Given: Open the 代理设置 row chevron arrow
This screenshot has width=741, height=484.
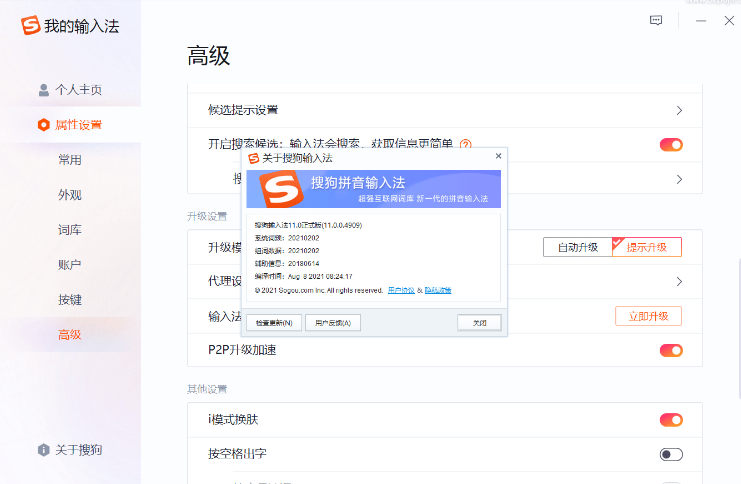Looking at the screenshot, I should tap(679, 281).
